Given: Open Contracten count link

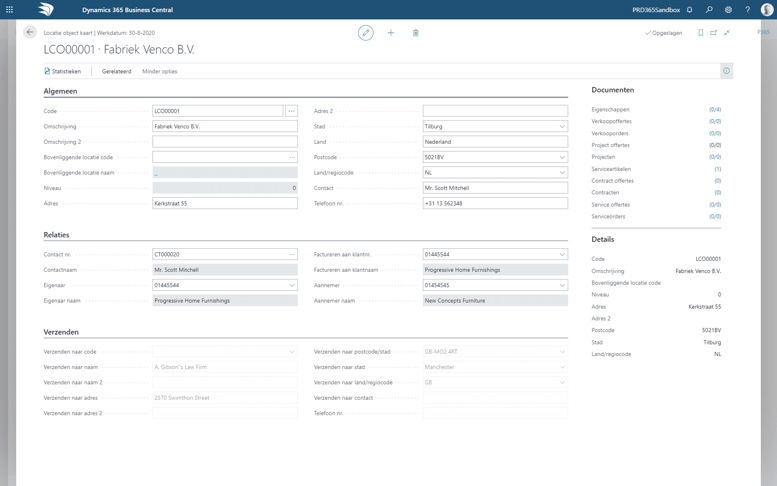Looking at the screenshot, I should point(718,193).
